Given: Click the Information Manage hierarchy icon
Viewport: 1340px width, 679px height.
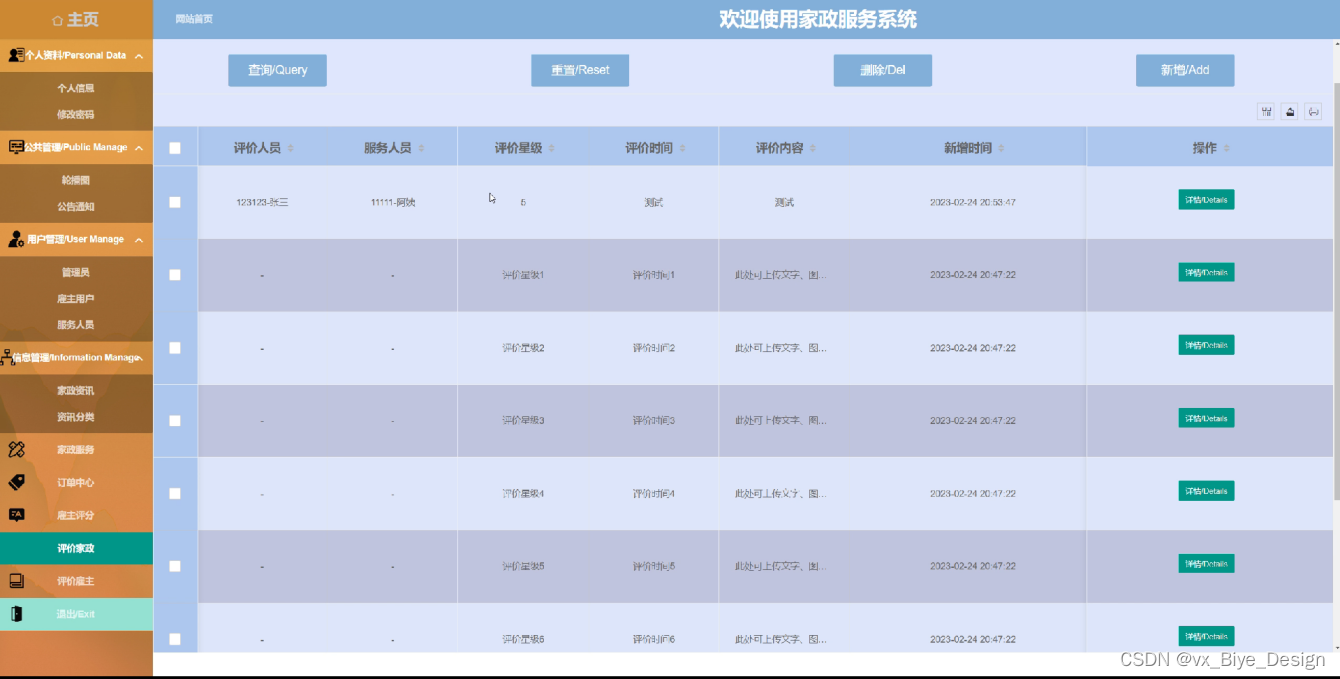Looking at the screenshot, I should pyautogui.click(x=8, y=357).
